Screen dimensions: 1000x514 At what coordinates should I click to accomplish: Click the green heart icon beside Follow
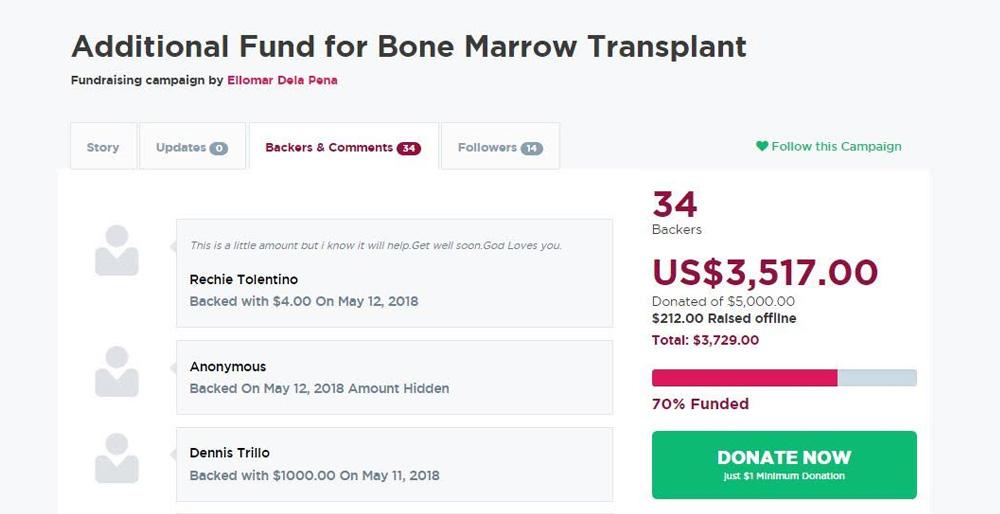click(x=762, y=146)
